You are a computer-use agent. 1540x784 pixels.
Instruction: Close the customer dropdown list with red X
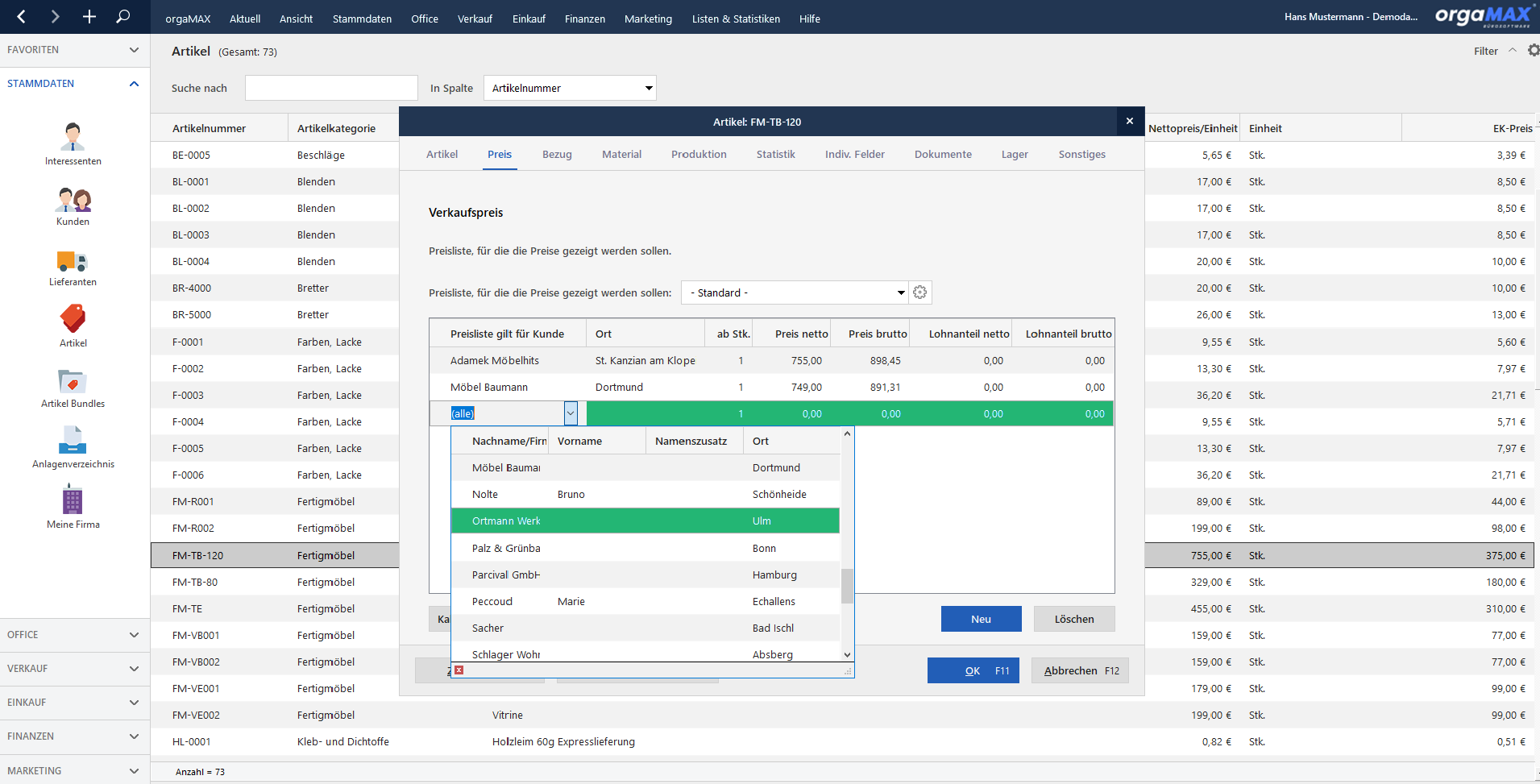(x=459, y=670)
